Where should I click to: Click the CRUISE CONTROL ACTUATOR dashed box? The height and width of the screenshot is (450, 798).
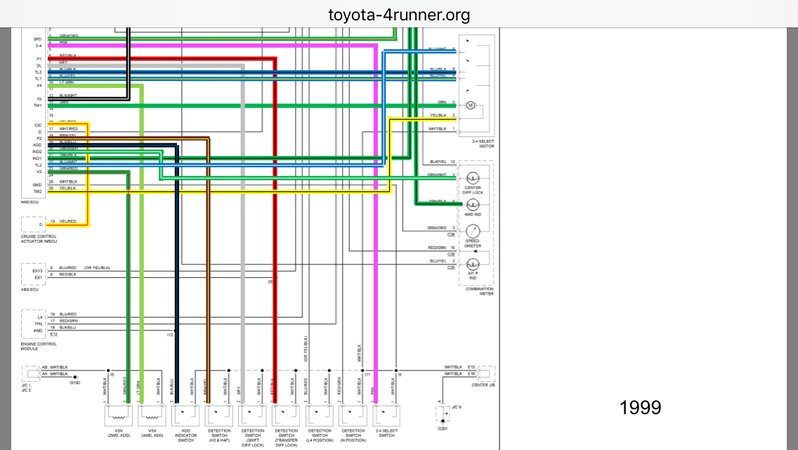(x=33, y=224)
